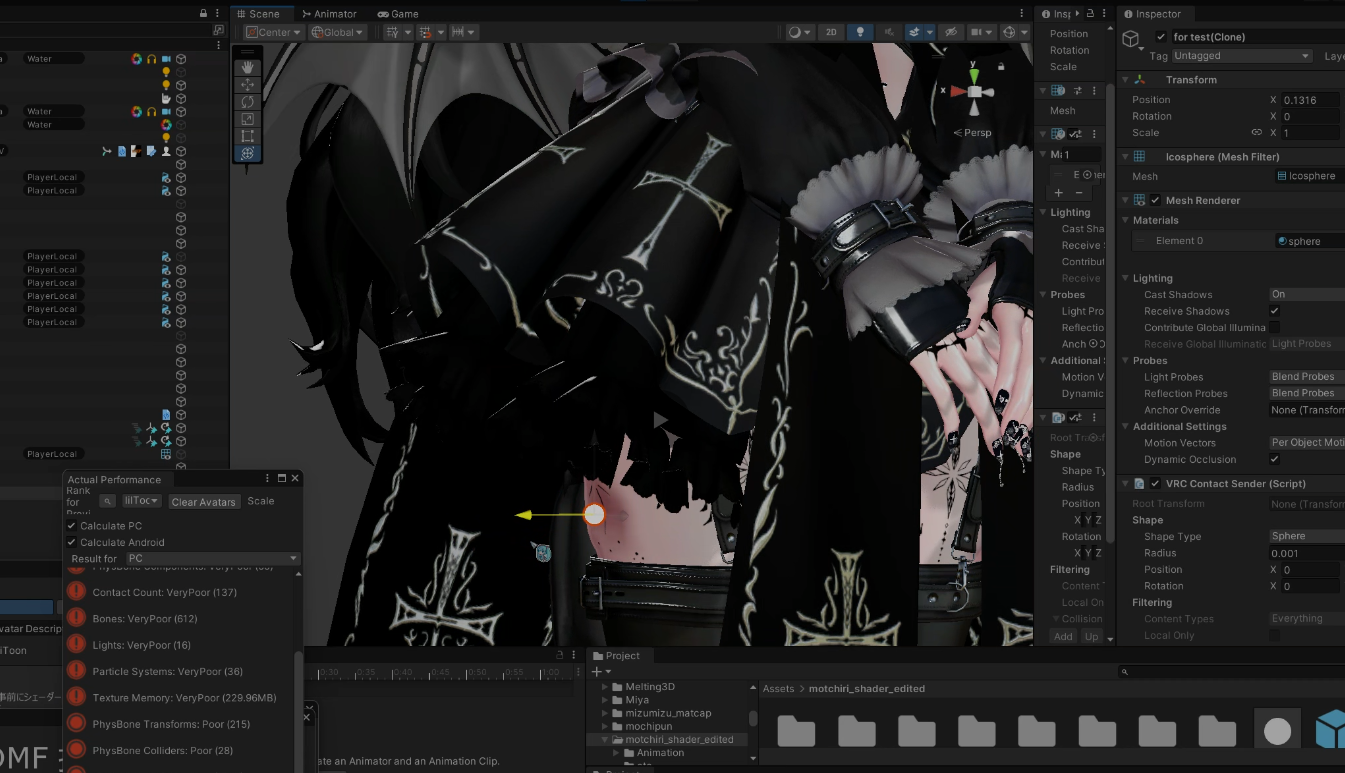Disable the Mesh Renderer component checkbox
The image size is (1345, 773).
pos(1155,200)
